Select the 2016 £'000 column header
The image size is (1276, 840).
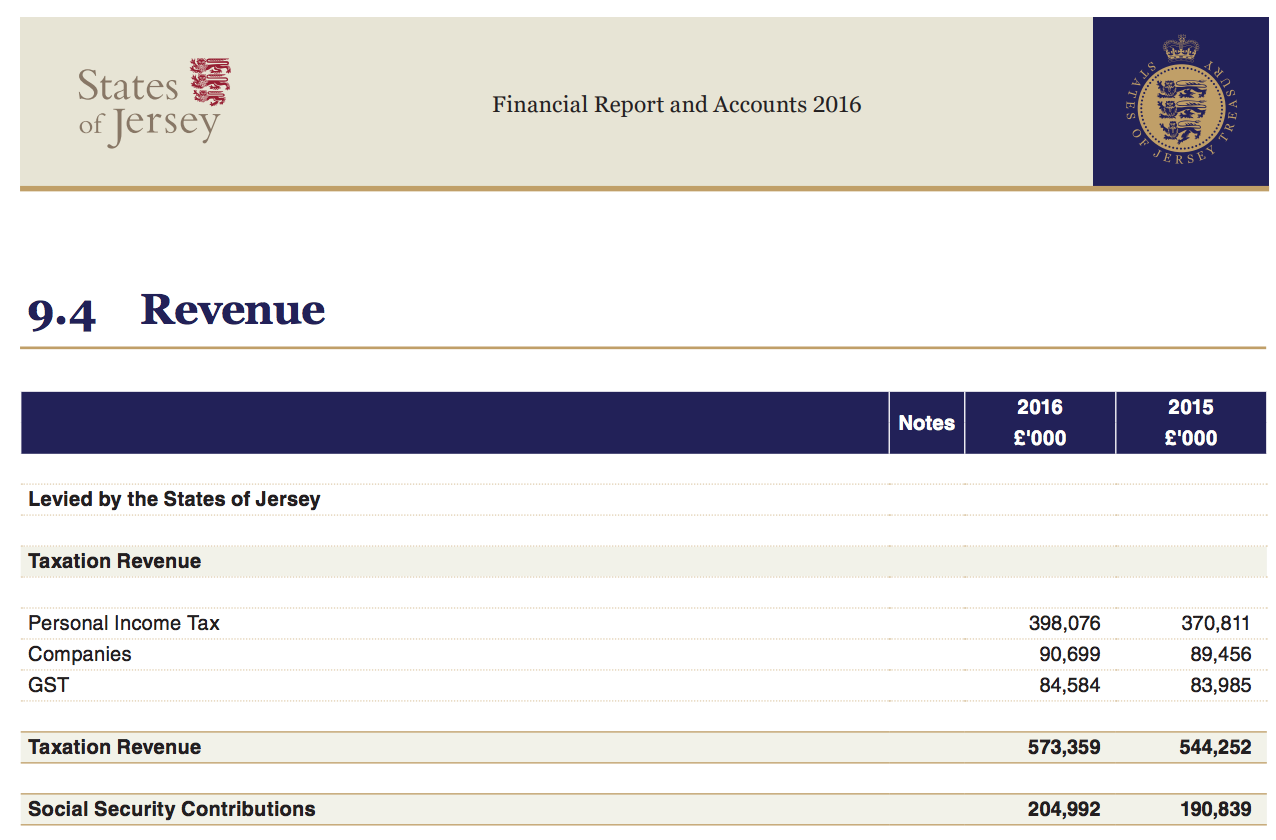click(1039, 423)
